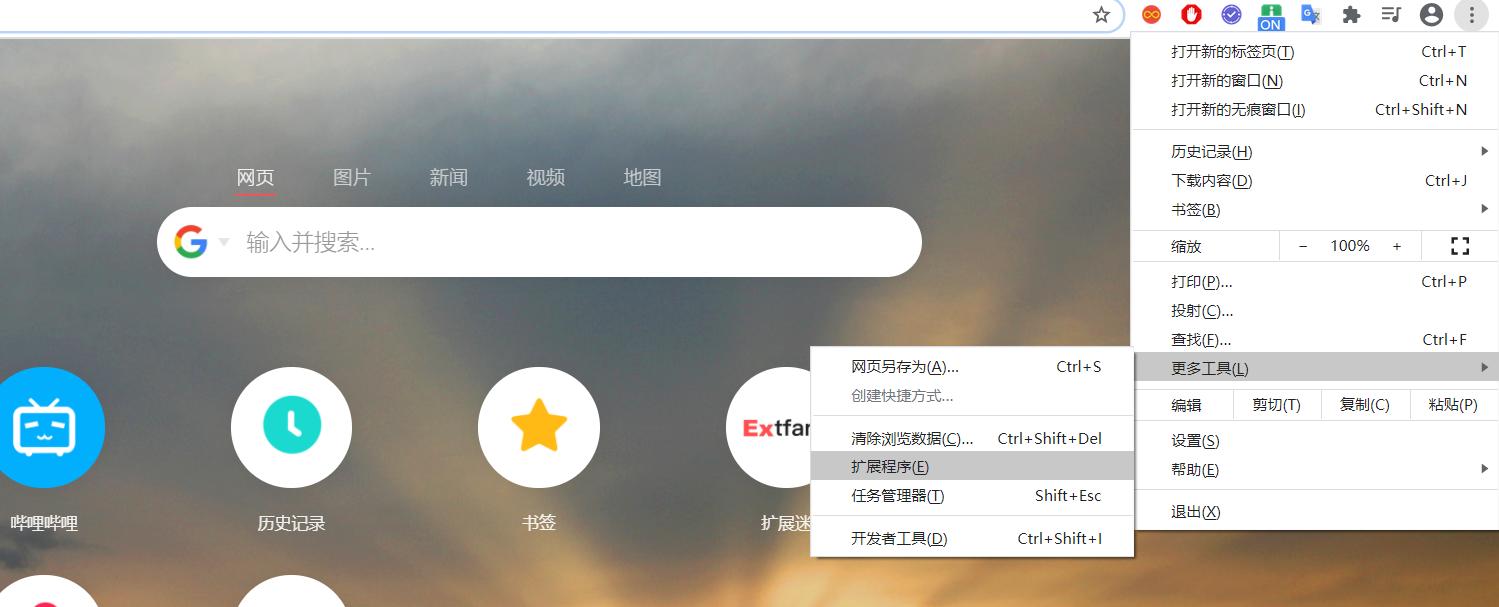Choose 退出 from the Chrome menu
The width and height of the screenshot is (1499, 607).
1315,512
